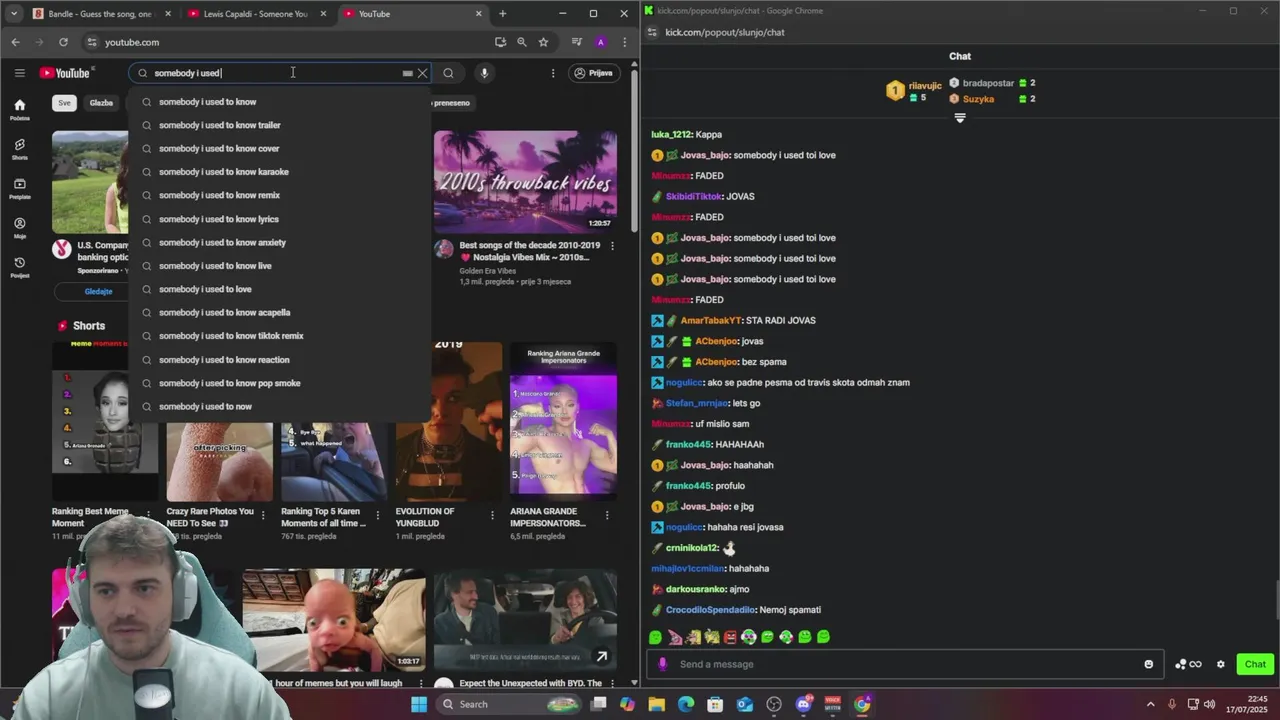The height and width of the screenshot is (720, 1280).
Task: Choose suggestion 'somebody i used to know trailer'
Action: (280, 125)
